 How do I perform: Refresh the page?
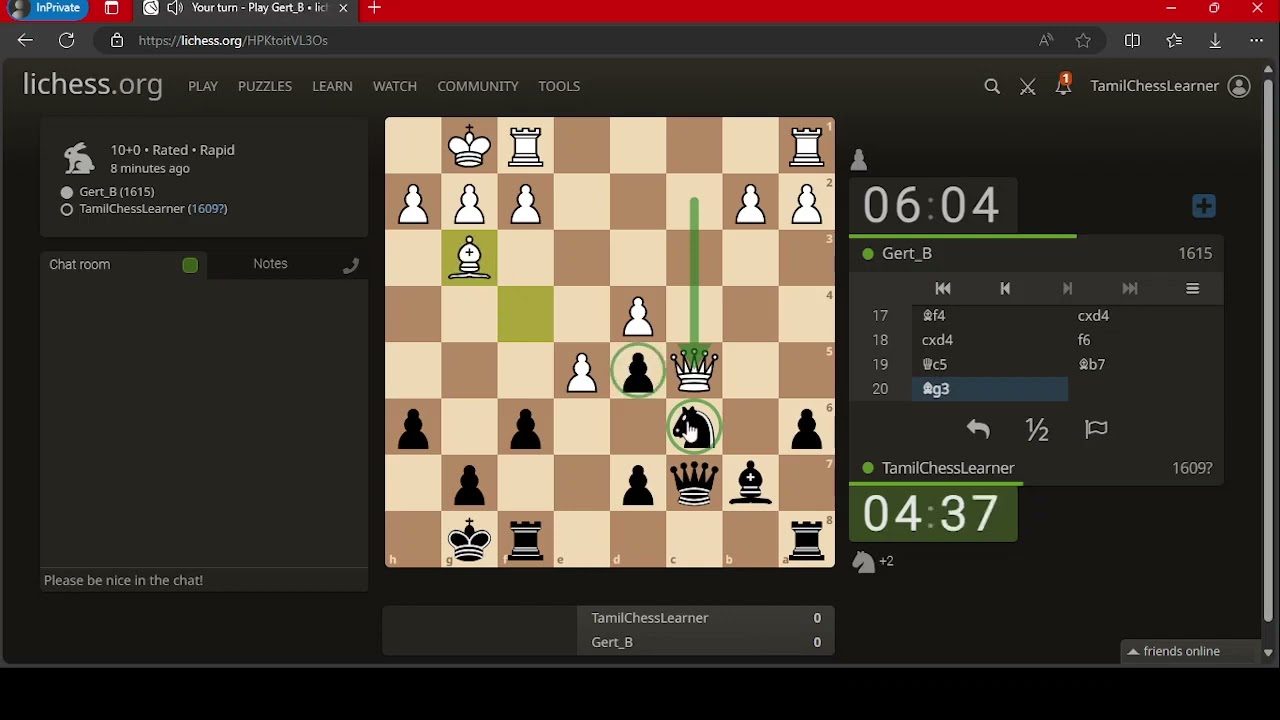67,41
